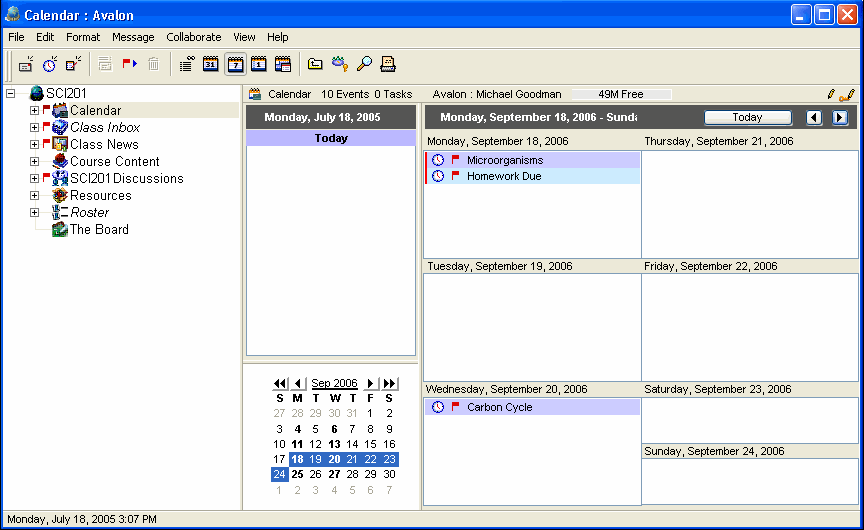Select September 27 in the mini calendar
The height and width of the screenshot is (530, 864).
[334, 474]
